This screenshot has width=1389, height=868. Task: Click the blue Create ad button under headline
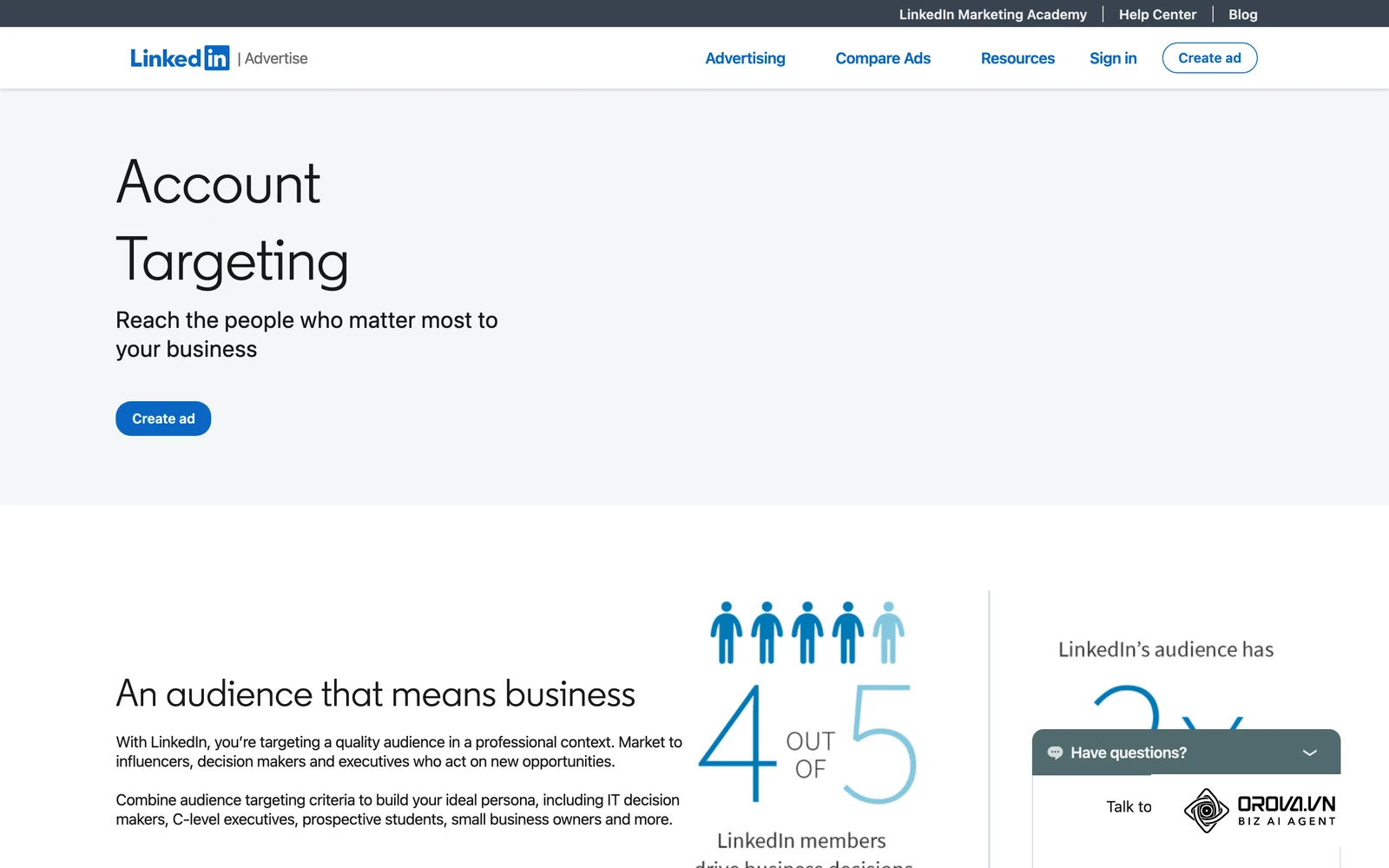(x=163, y=418)
